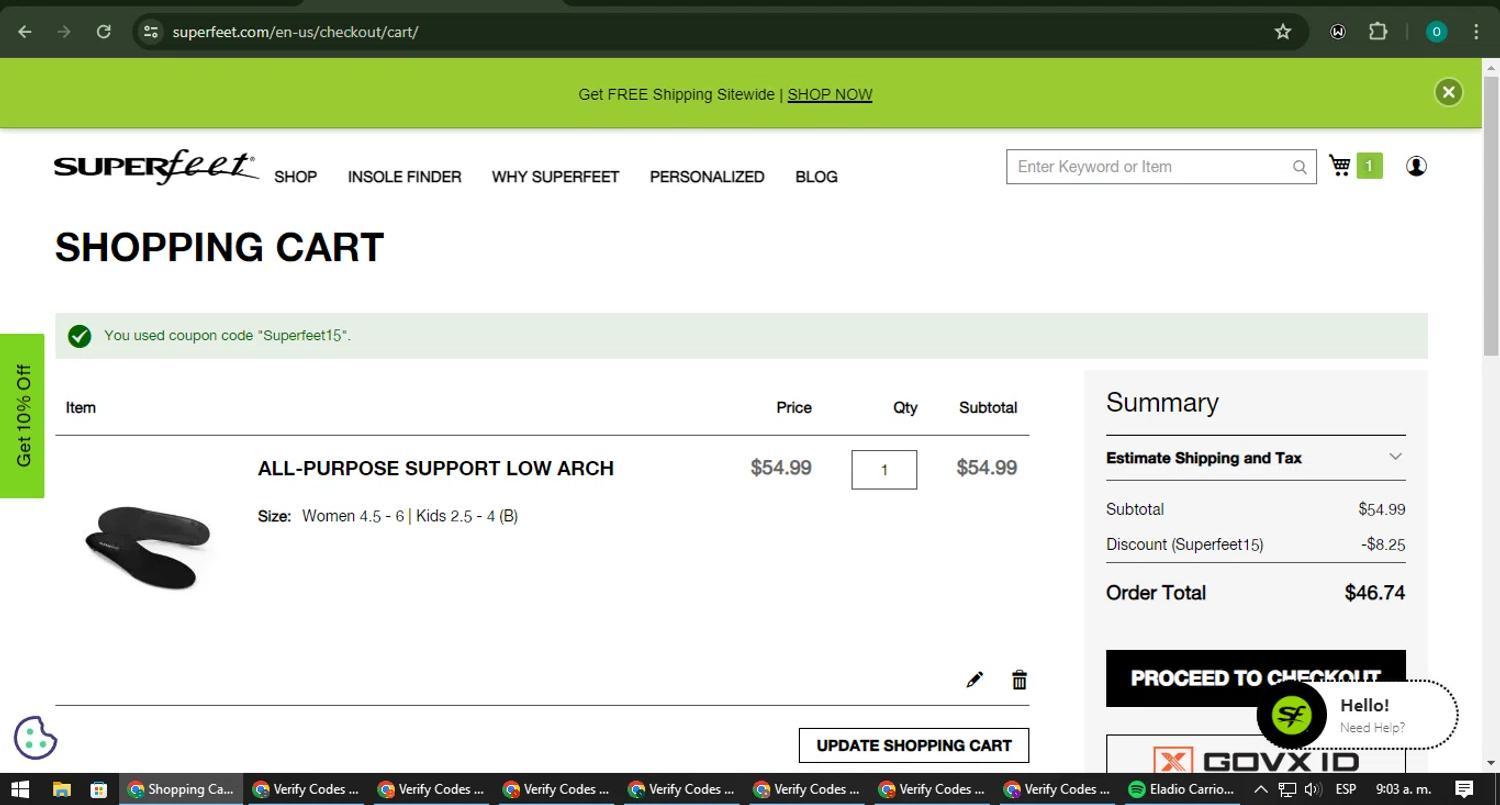This screenshot has height=805, width=1500.
Task: Open the volume control in the tray
Action: click(x=1313, y=789)
